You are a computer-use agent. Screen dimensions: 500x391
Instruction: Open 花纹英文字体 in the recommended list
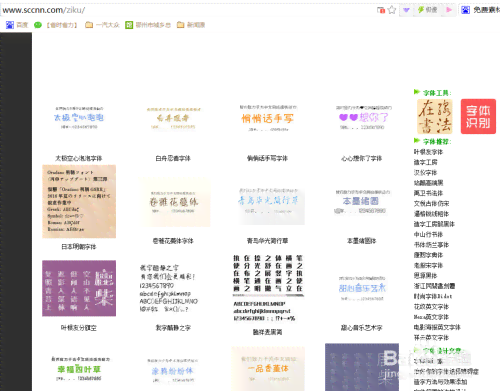click(x=431, y=307)
